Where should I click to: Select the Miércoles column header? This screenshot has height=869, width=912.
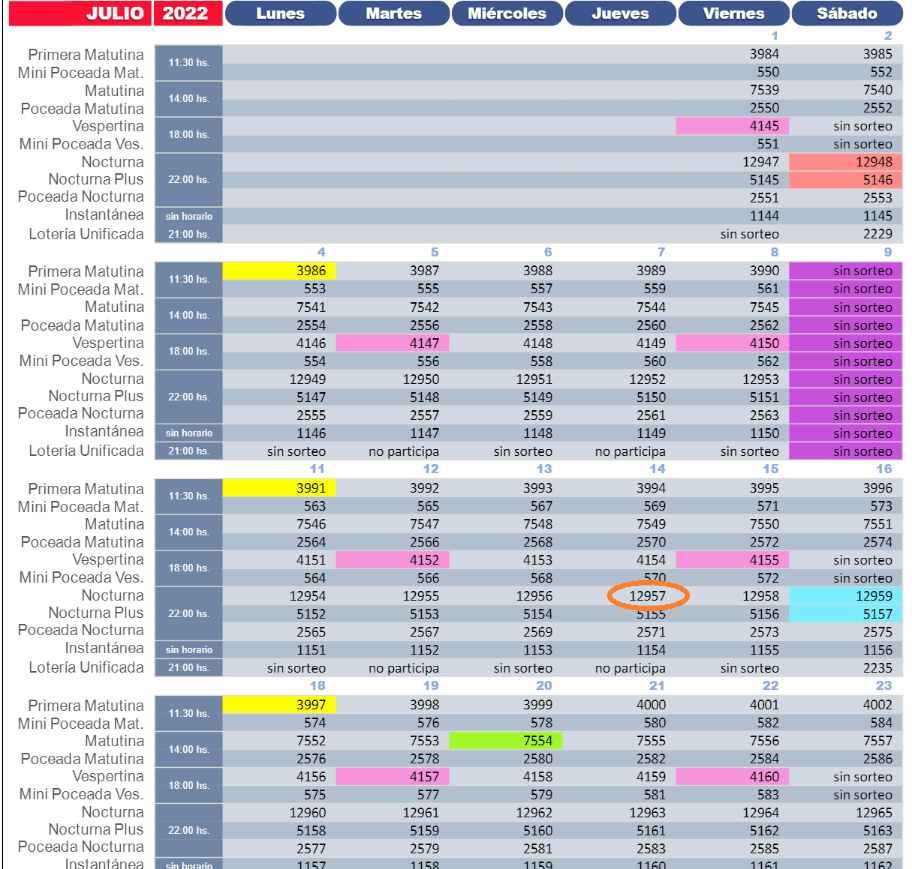tap(507, 13)
